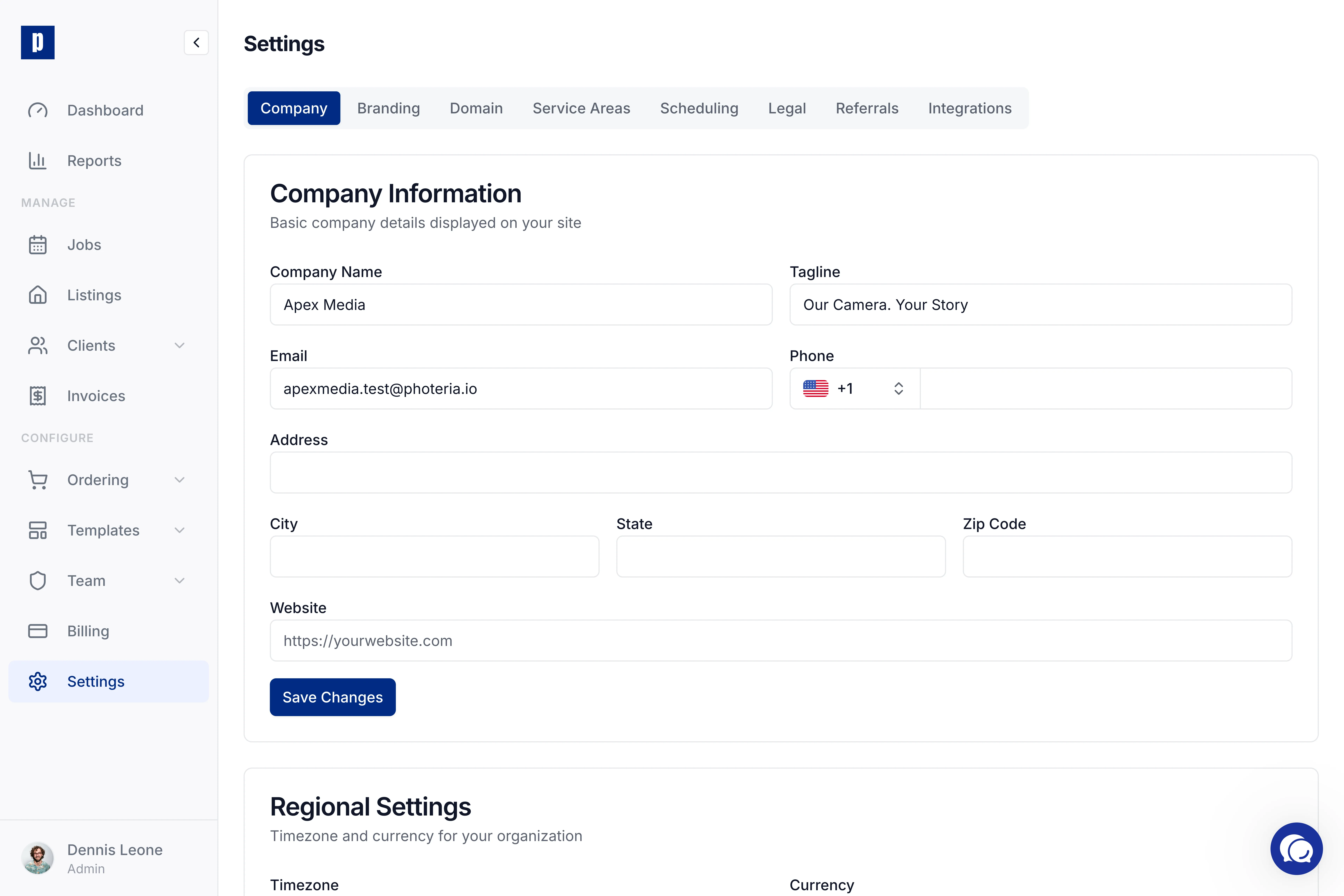Click the Dashboard gauge icon
1344x896 pixels.
pos(38,110)
